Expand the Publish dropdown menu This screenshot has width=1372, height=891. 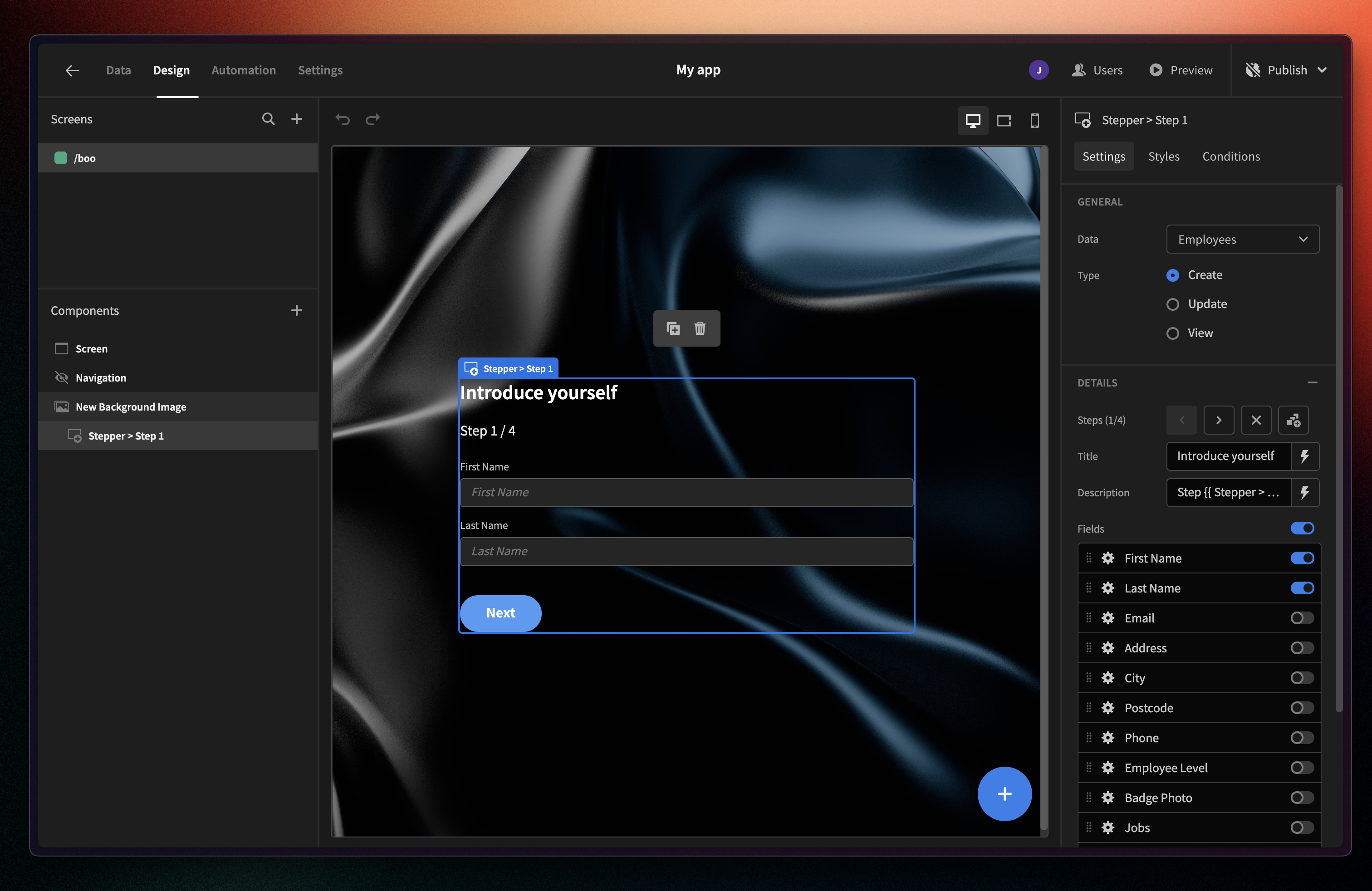coord(1323,70)
